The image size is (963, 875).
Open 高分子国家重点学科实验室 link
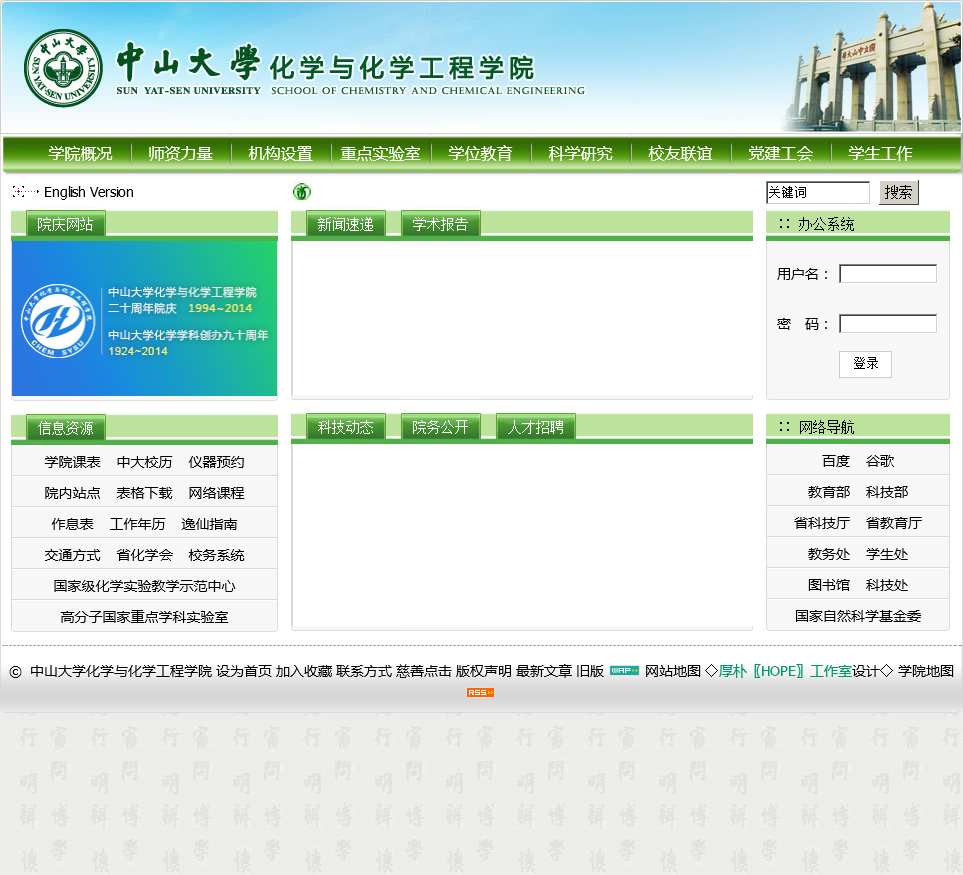[144, 617]
